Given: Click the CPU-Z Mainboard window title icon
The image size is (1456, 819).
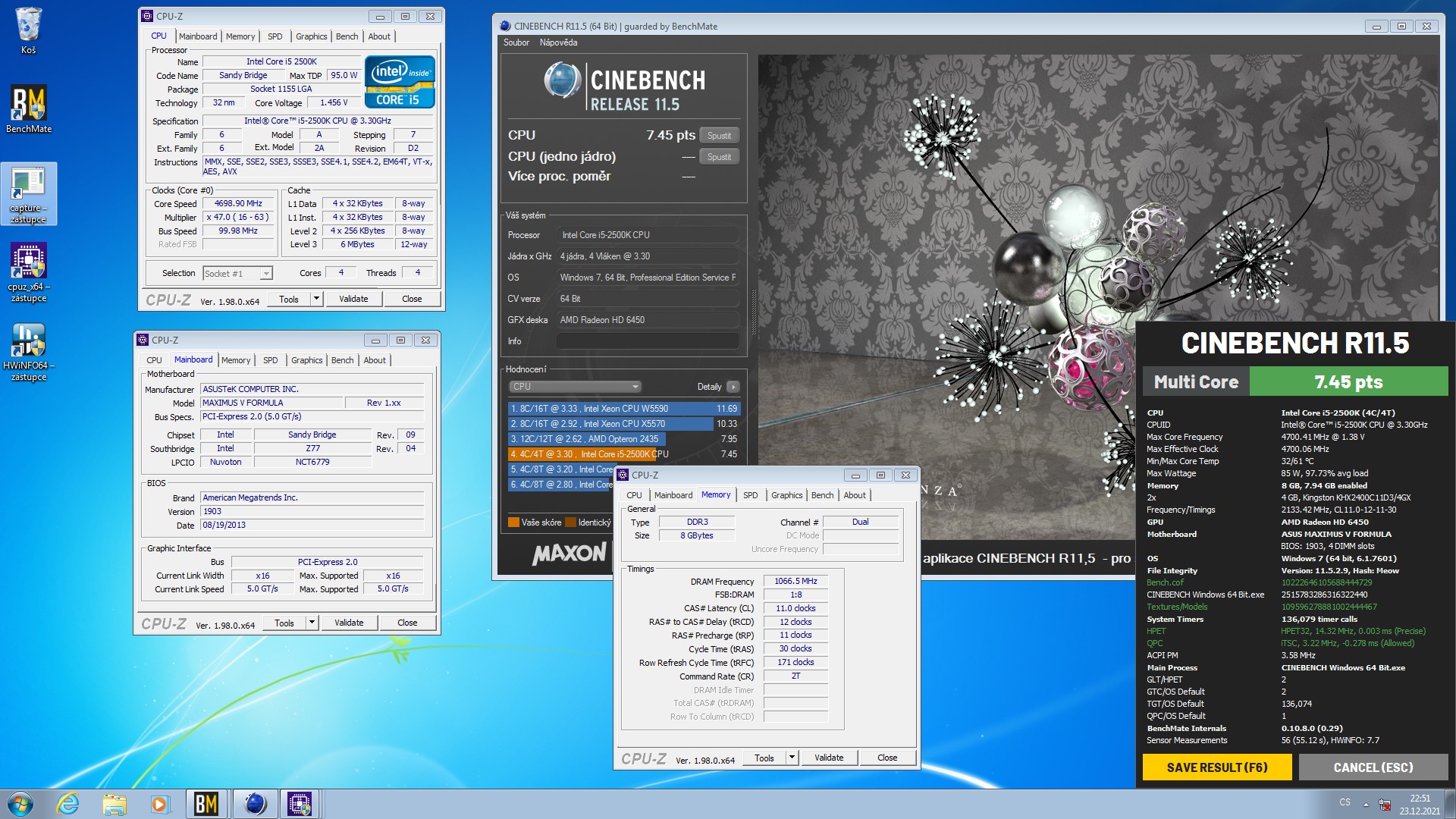Looking at the screenshot, I should coord(143,340).
